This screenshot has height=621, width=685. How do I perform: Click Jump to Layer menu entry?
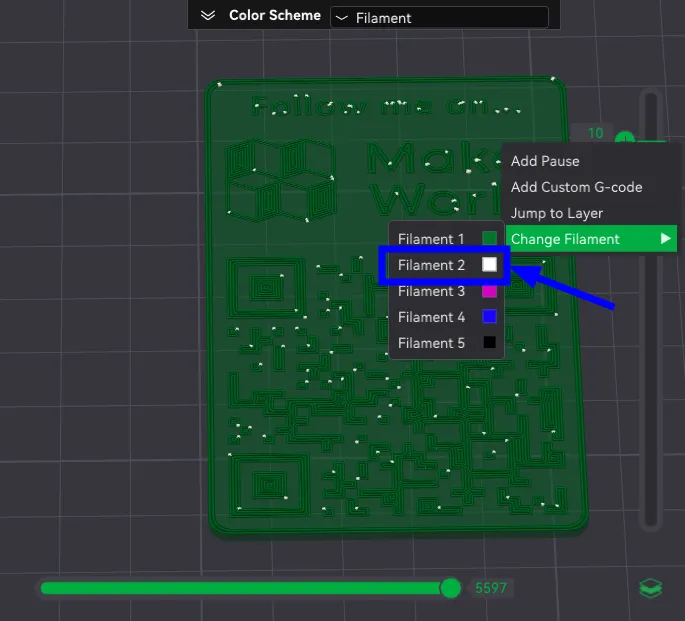tap(556, 213)
